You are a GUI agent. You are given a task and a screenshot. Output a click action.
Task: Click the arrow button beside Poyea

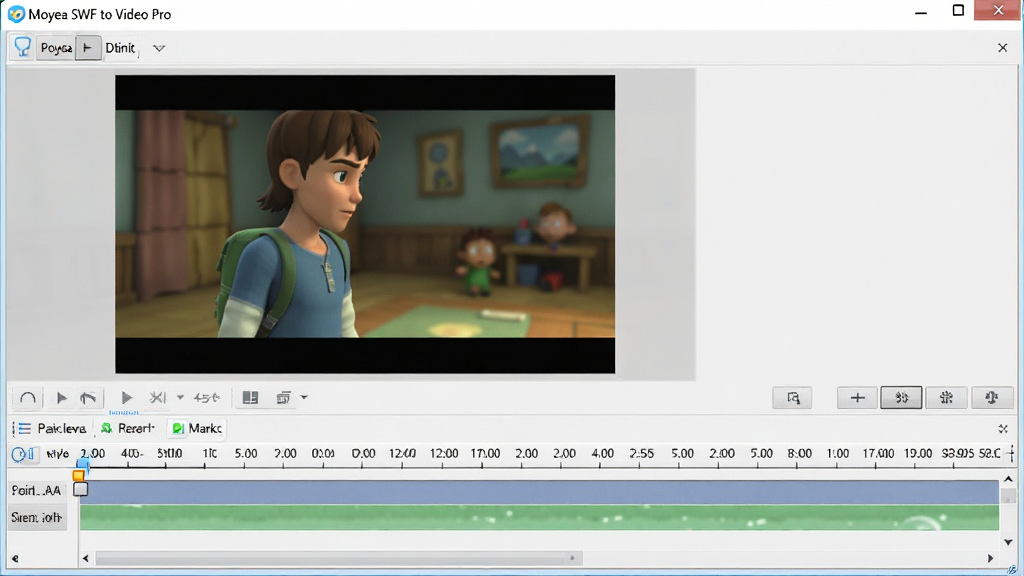(88, 48)
